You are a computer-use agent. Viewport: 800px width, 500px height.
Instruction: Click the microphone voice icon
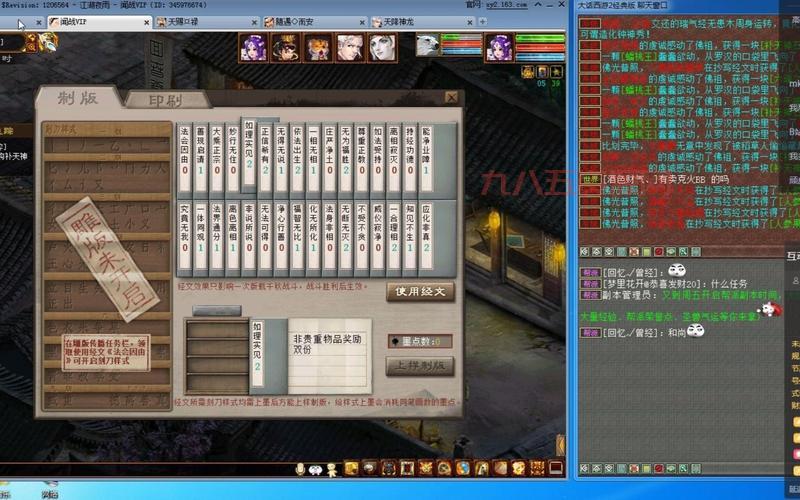click(x=300, y=469)
